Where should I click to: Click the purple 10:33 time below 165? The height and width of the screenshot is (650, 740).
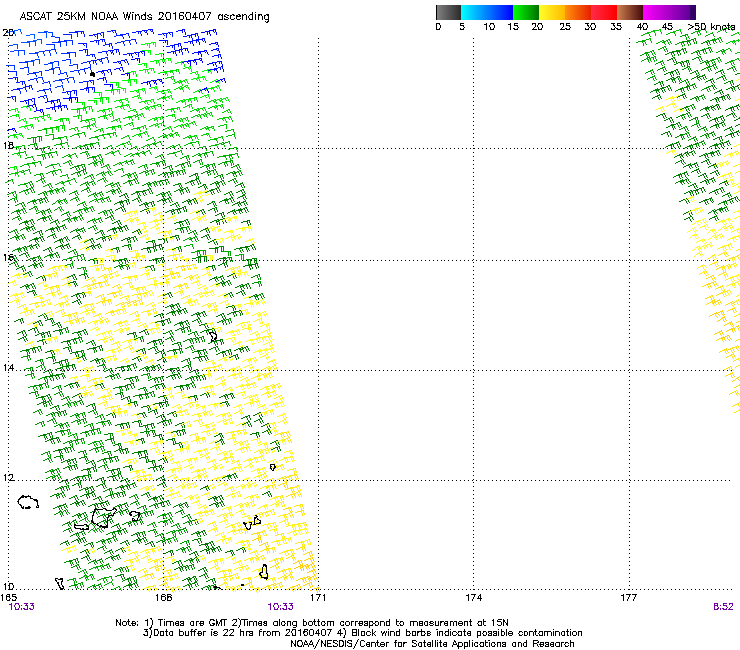tap(22, 607)
